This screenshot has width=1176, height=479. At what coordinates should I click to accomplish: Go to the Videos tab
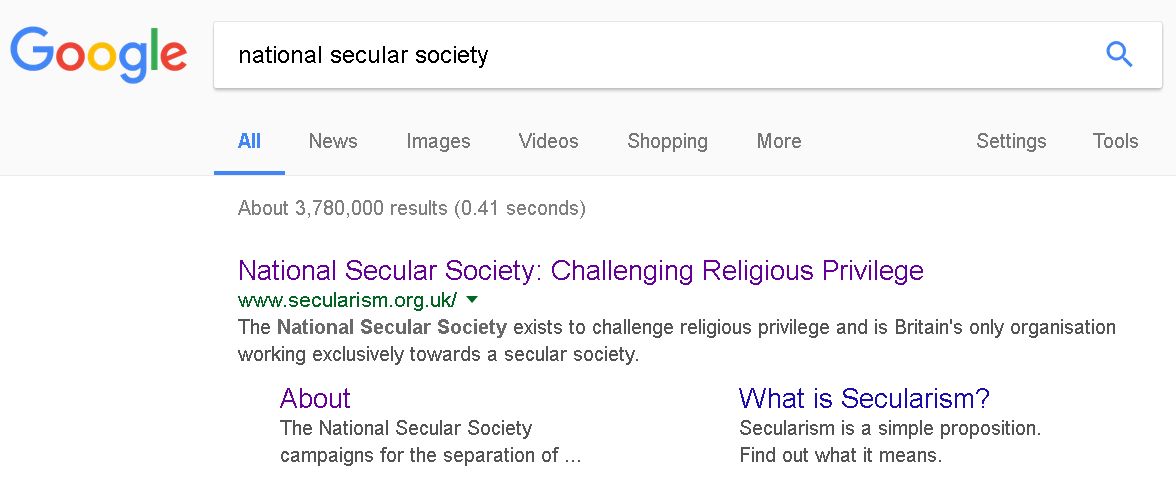(x=548, y=141)
